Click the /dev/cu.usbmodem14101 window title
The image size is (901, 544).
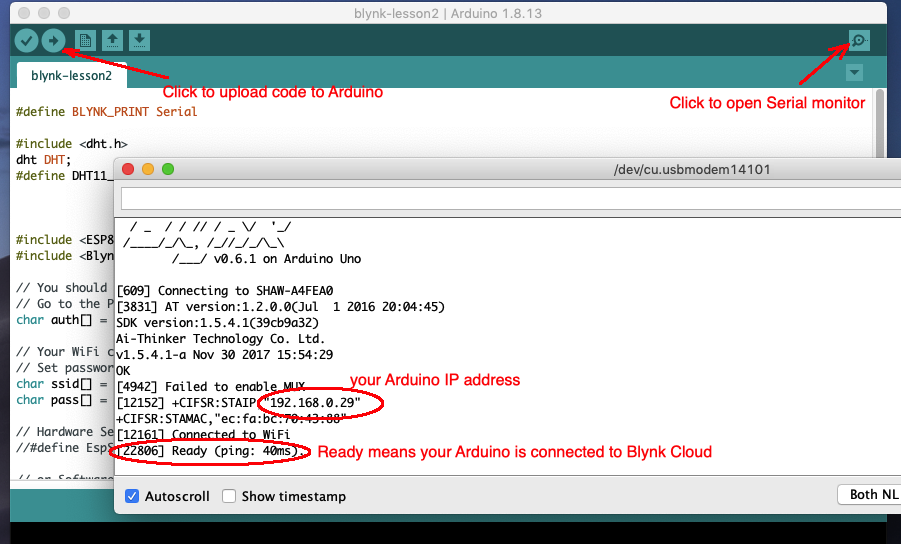click(692, 169)
